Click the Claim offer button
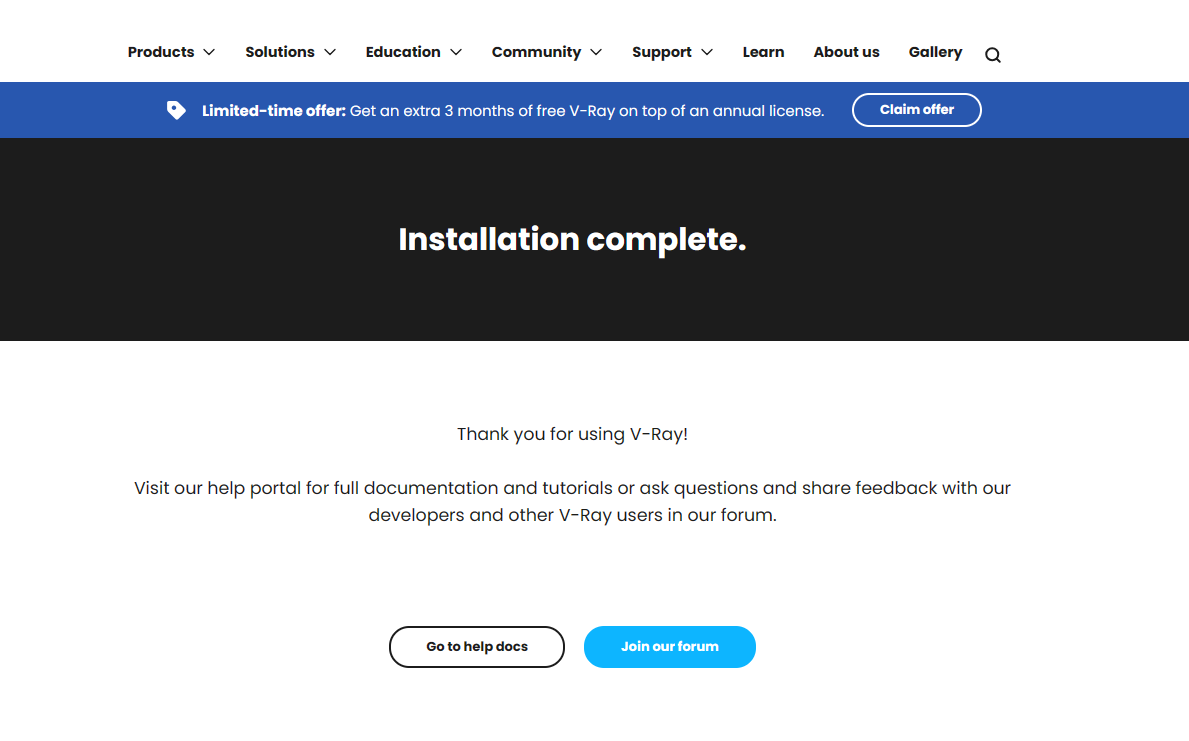The width and height of the screenshot is (1189, 741). (916, 110)
